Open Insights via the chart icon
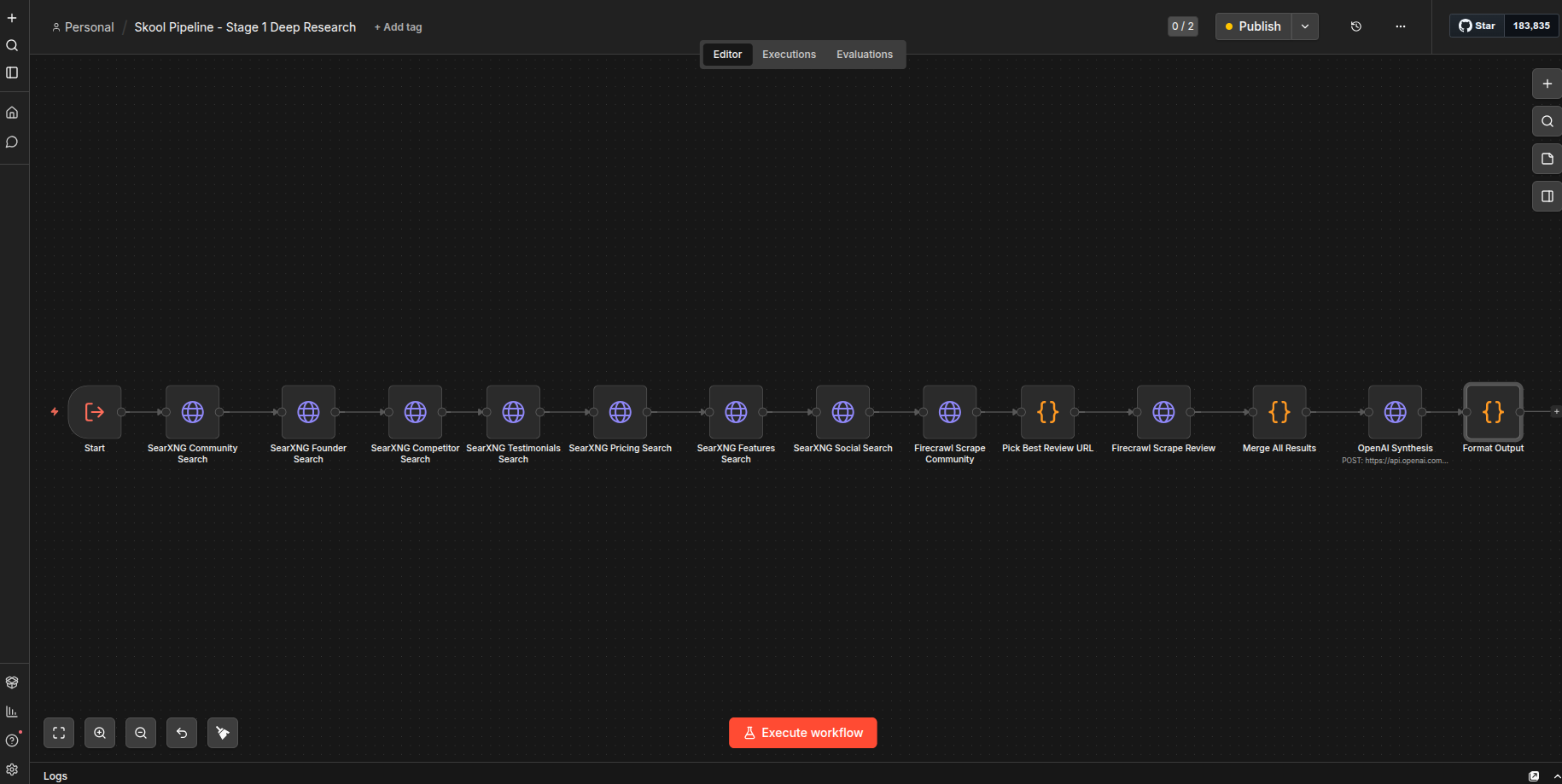Screen dimensions: 1562x784 click(12, 711)
